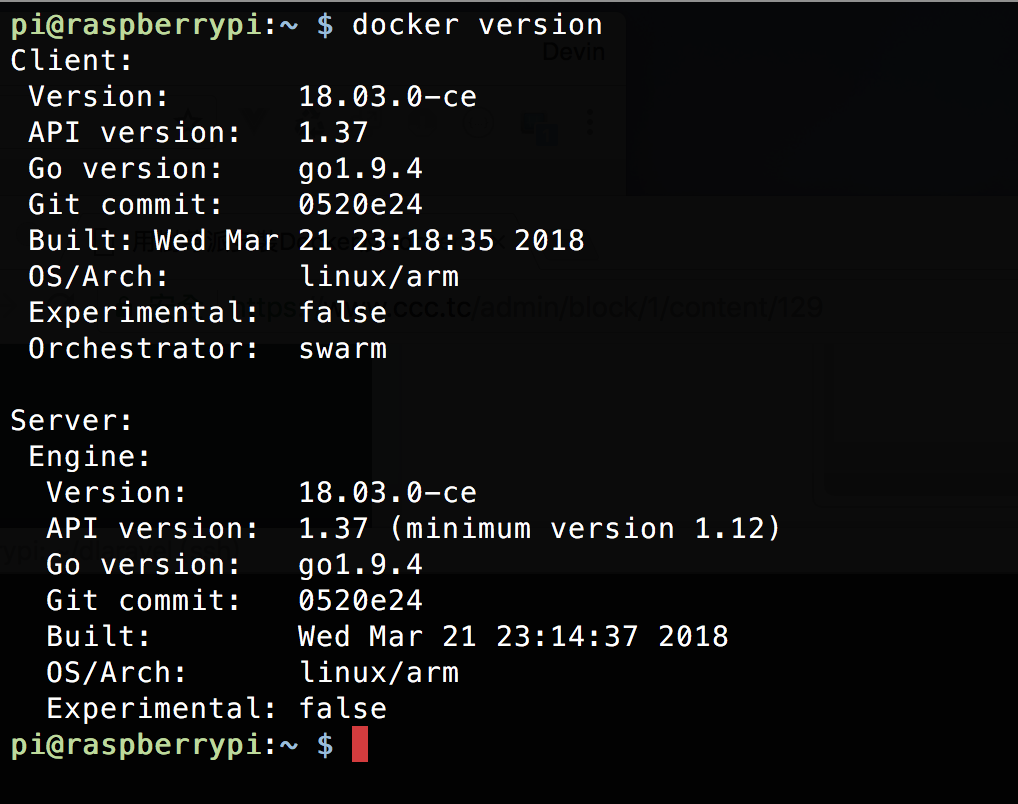The image size is (1018, 804).
Task: Click the Orchestrator value 'swarm'
Action: coord(343,349)
